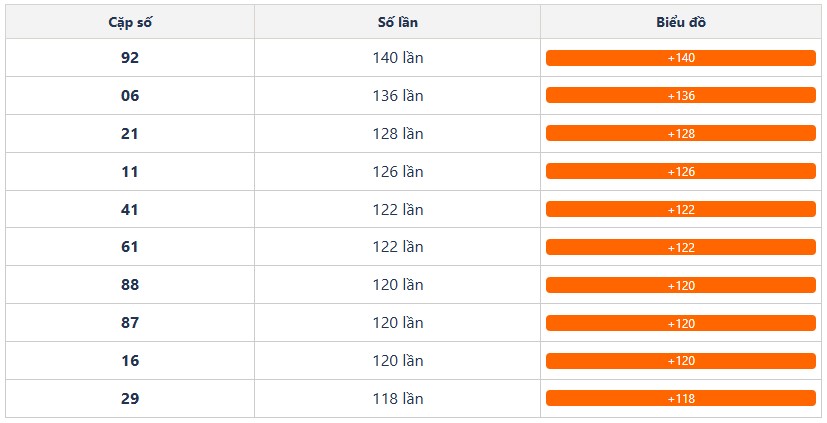Select pair number 06

pyautogui.click(x=129, y=96)
